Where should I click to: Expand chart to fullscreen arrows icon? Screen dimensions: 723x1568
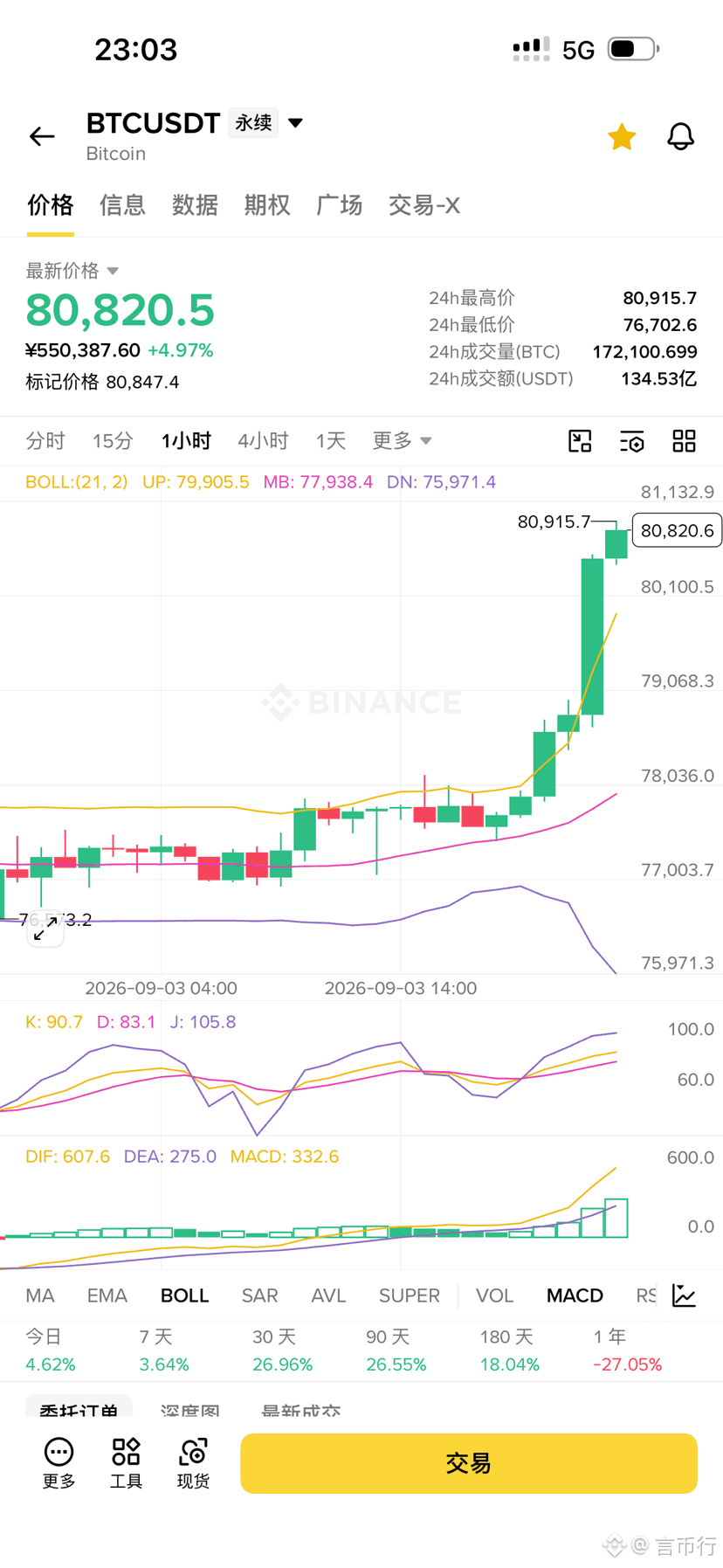(x=45, y=929)
